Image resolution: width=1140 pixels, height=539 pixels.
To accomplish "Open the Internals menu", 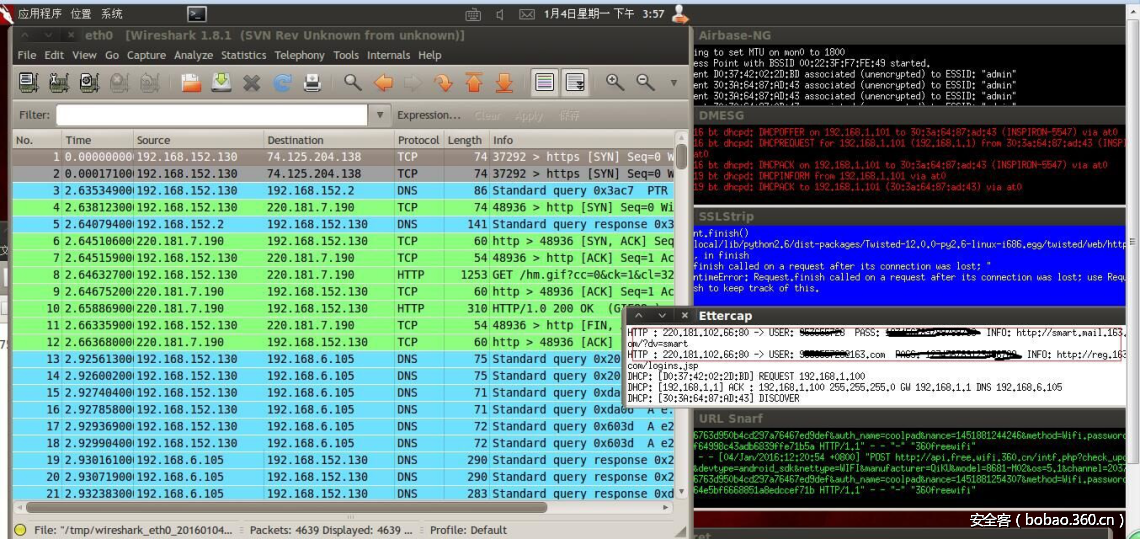I will tap(389, 55).
